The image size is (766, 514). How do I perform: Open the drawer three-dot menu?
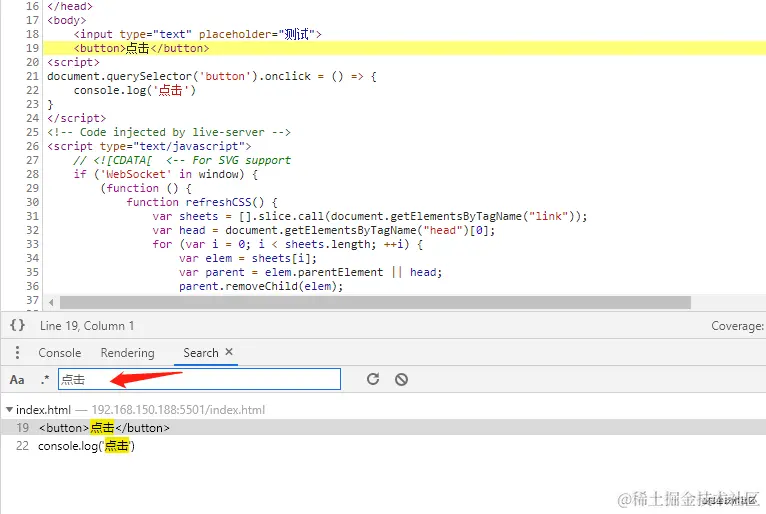(18, 352)
